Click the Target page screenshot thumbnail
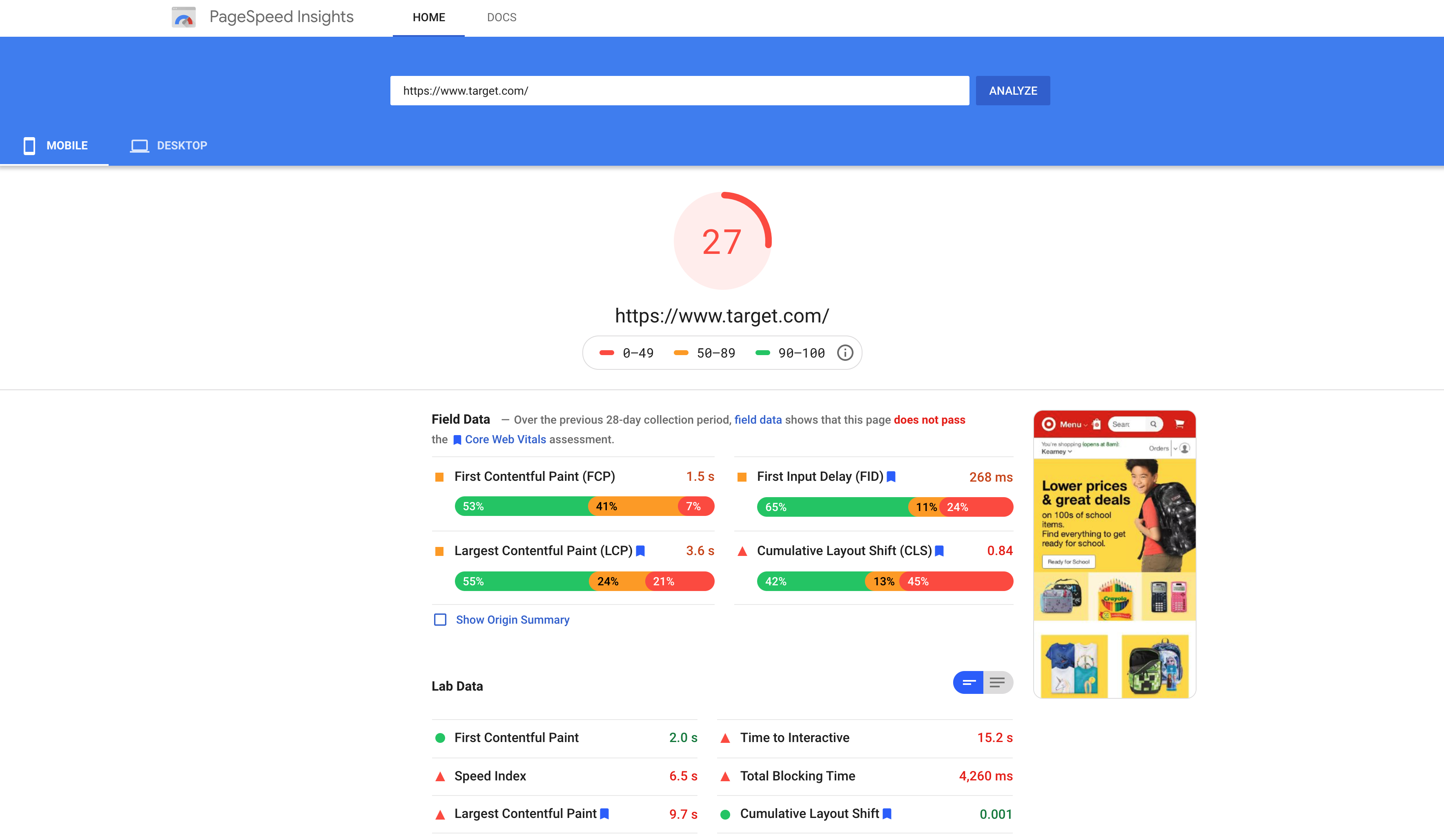The width and height of the screenshot is (1444, 840). [x=1114, y=554]
